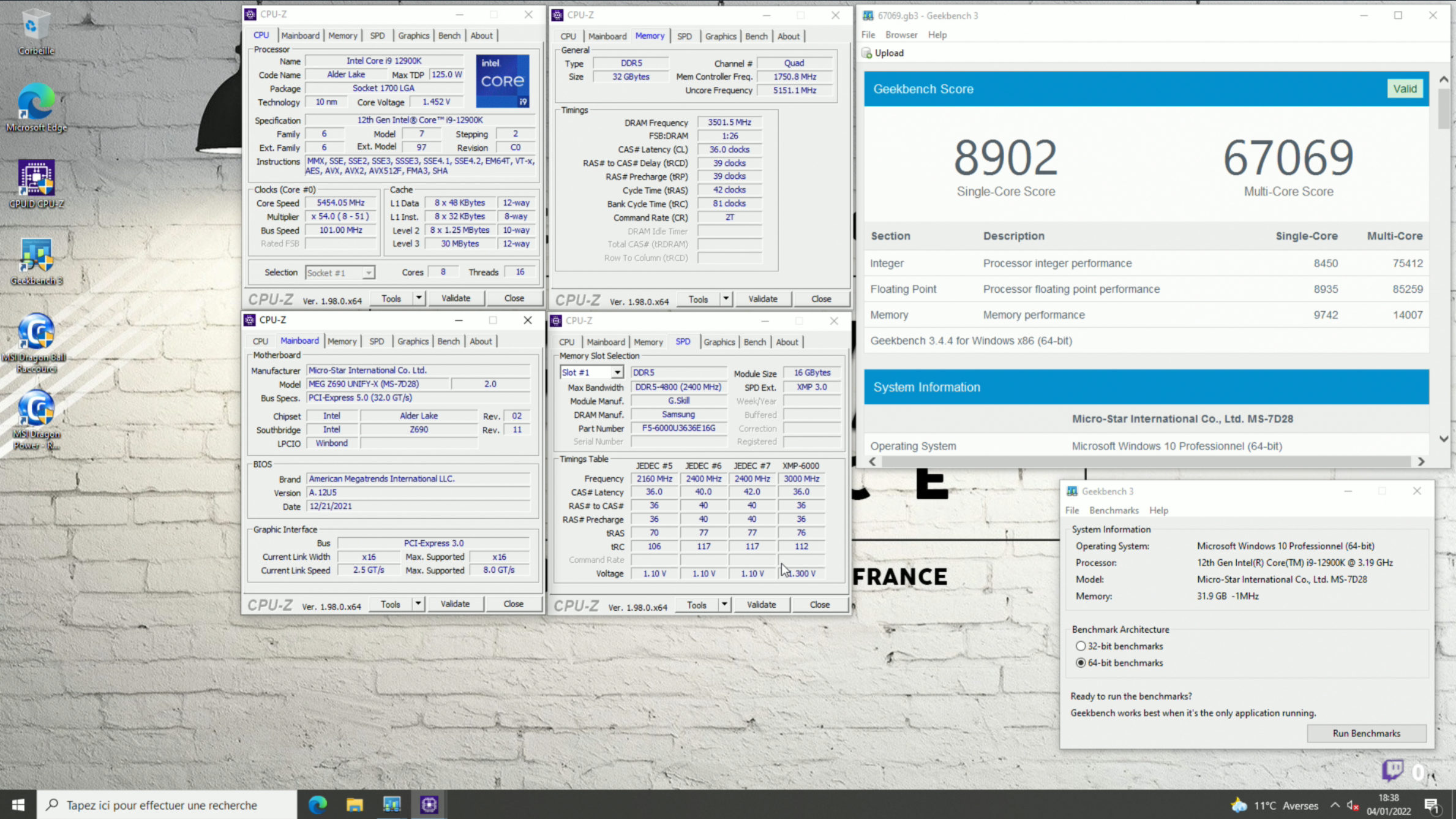Click the horizontal scrollbar in Geekbench results
The width and height of the screenshot is (1456, 819).
click(1145, 461)
